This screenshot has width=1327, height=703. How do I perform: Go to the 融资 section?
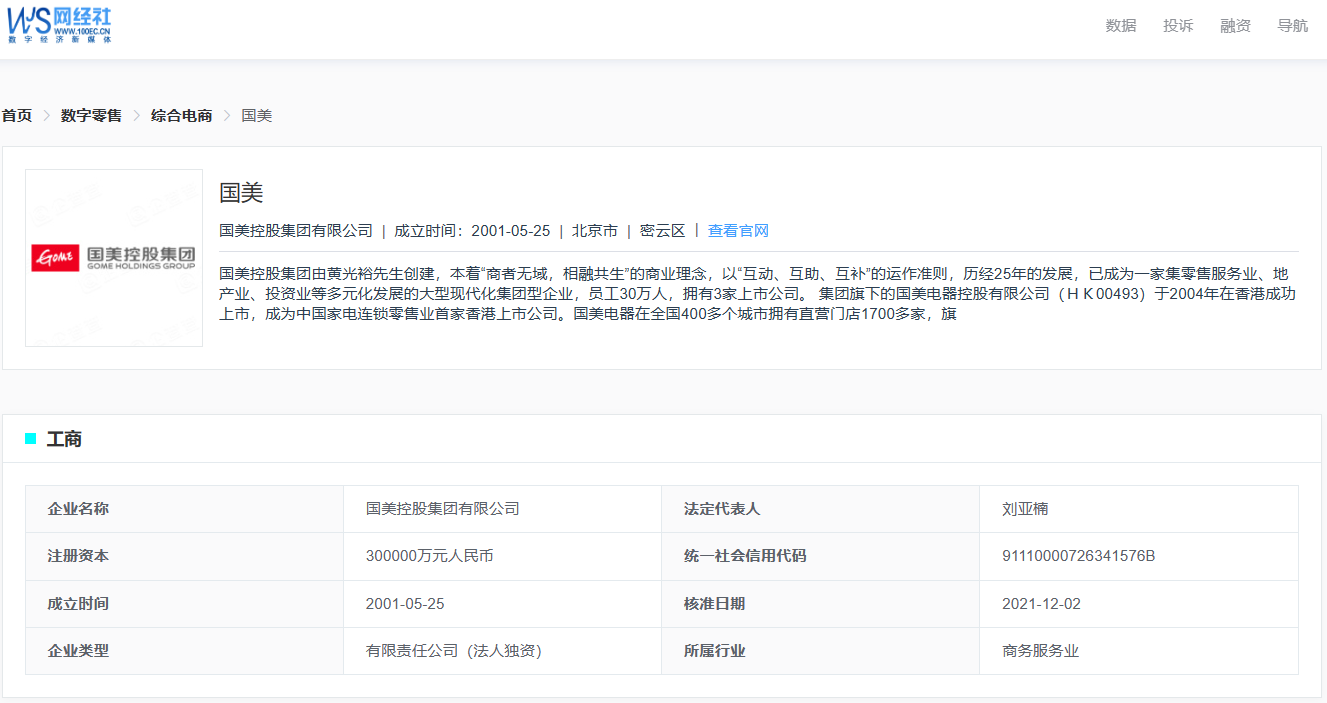click(x=1235, y=26)
